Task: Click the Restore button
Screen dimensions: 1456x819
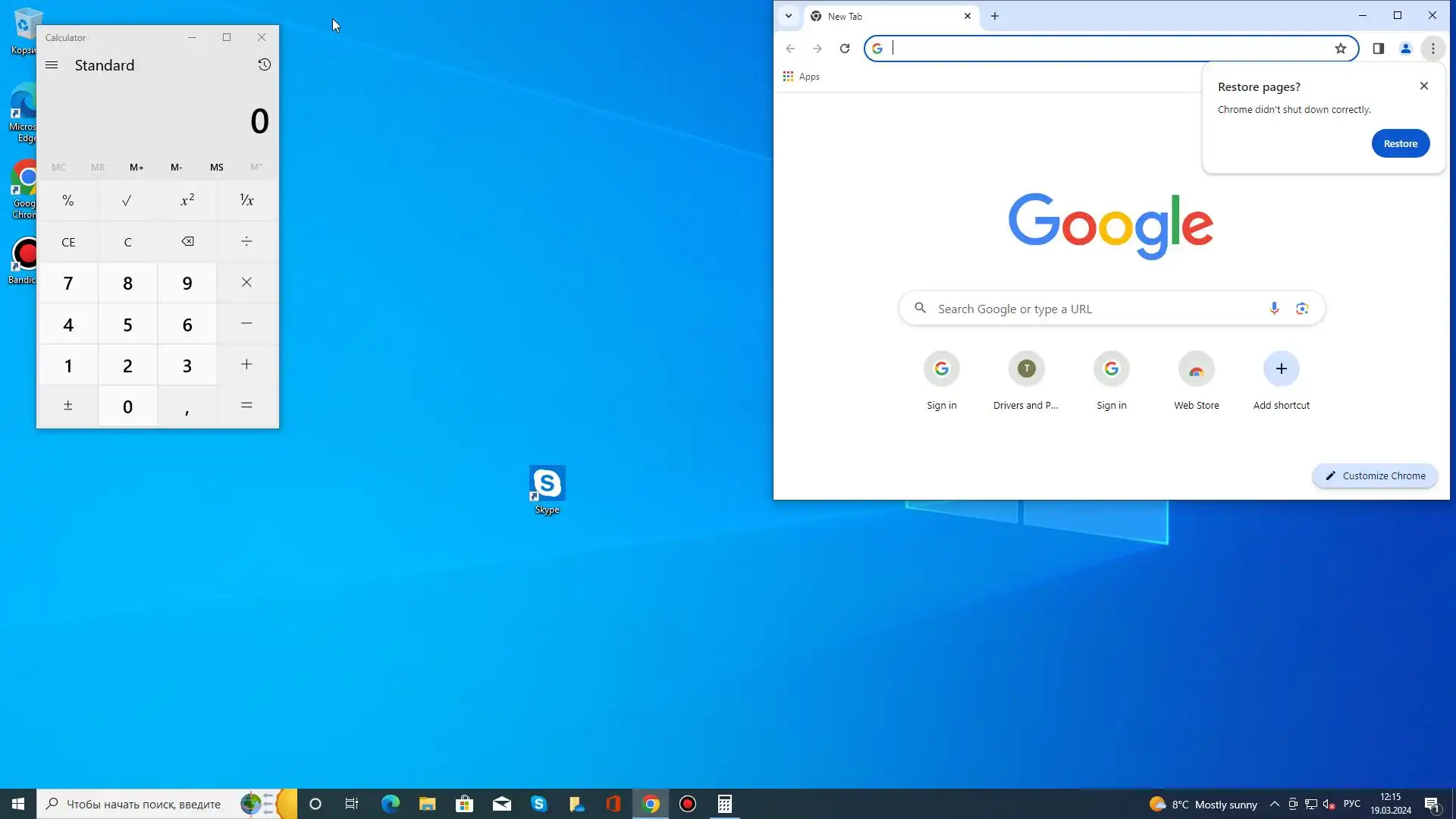Action: click(1400, 144)
